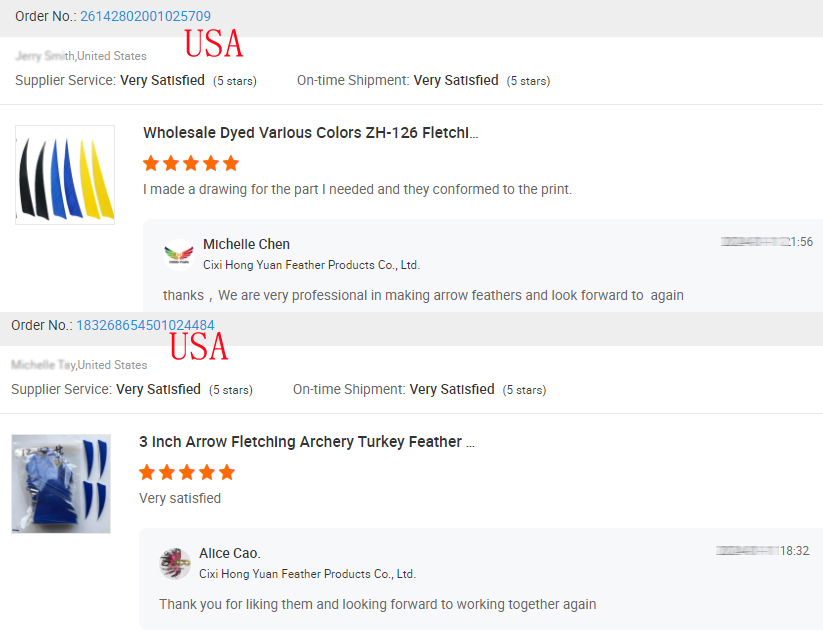Open 3 Inch Arrow Fletching Archery product title
Viewport: 823px width, 636px height.
(306, 442)
